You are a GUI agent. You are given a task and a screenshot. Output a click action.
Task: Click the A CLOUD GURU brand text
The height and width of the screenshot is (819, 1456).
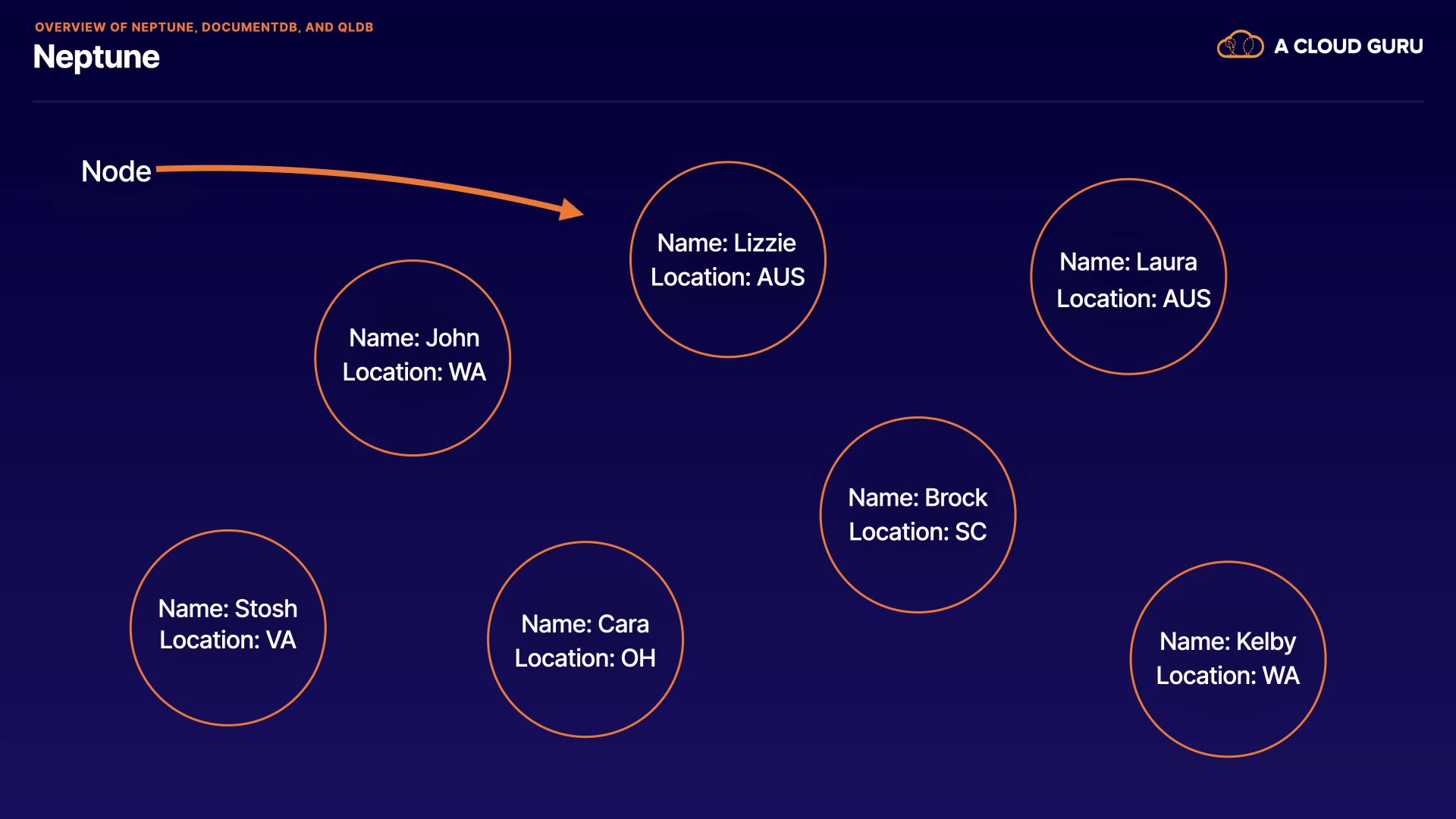pos(1348,46)
